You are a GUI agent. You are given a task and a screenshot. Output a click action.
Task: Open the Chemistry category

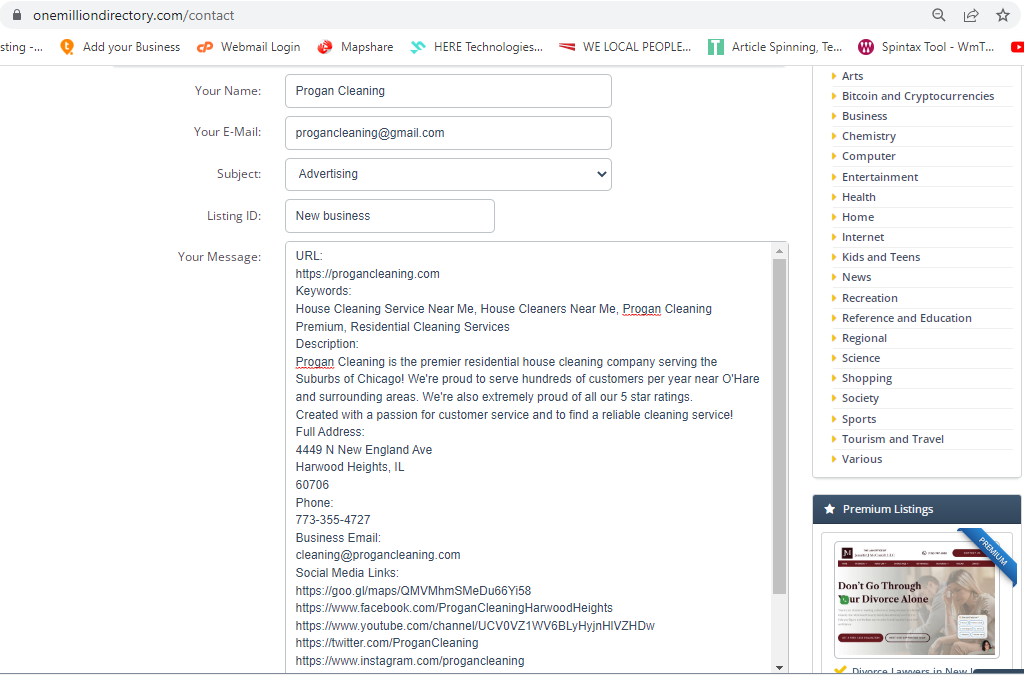(x=869, y=136)
